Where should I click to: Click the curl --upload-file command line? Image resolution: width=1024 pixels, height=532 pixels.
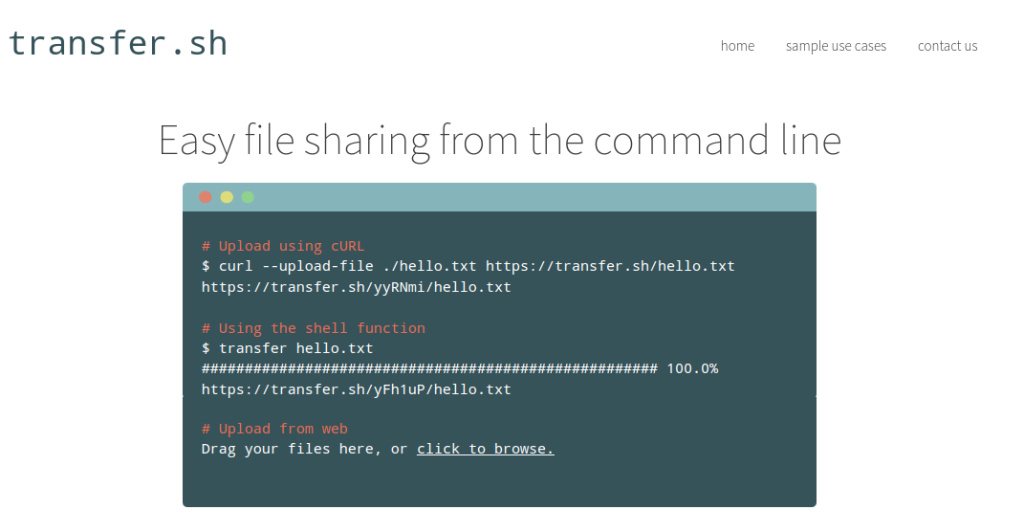tap(468, 266)
